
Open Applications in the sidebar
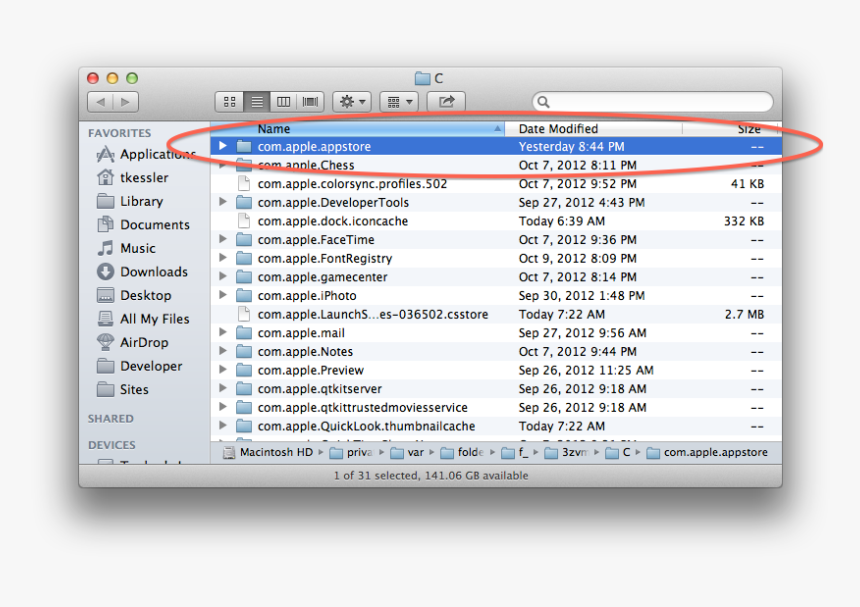tap(146, 155)
